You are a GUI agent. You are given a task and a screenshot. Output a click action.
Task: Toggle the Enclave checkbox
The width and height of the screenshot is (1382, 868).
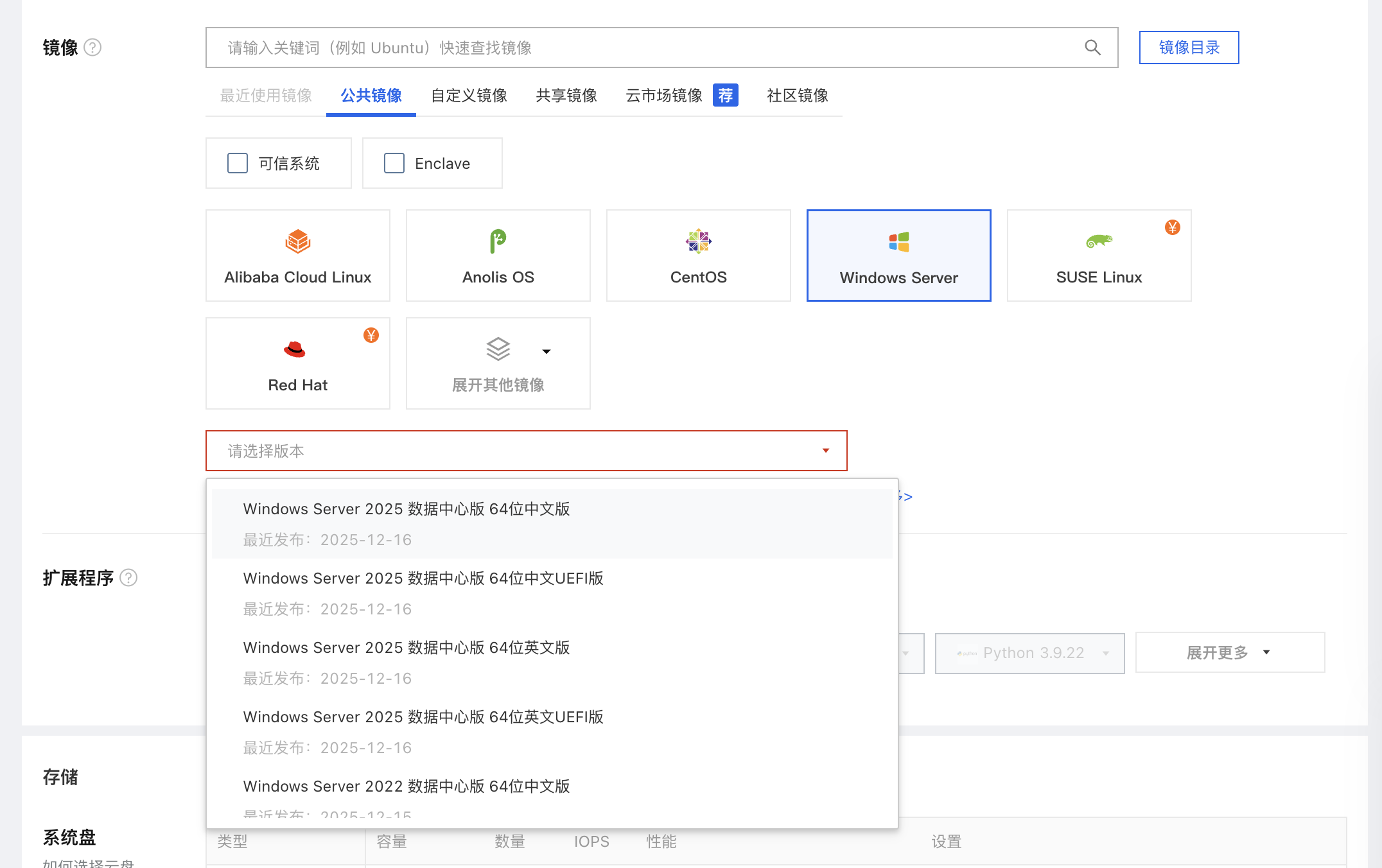pos(394,163)
